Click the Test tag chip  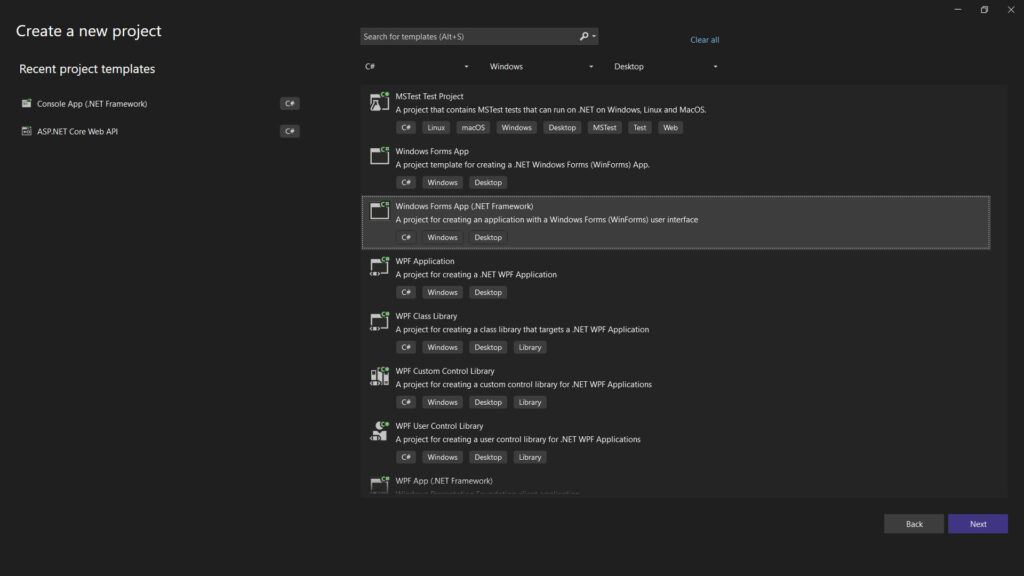click(x=639, y=128)
